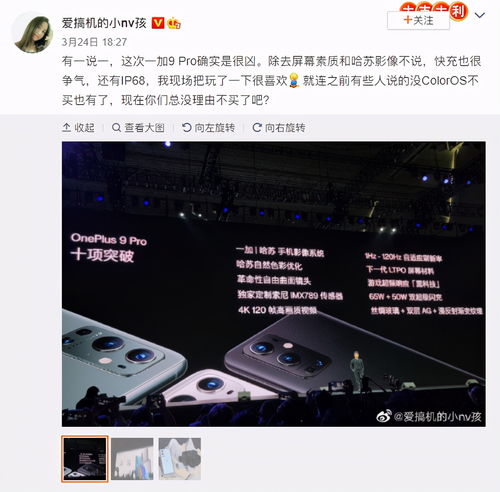Select the first dark launch-event thumbnail
Image resolution: width=500 pixels, height=492 pixels.
click(85, 459)
